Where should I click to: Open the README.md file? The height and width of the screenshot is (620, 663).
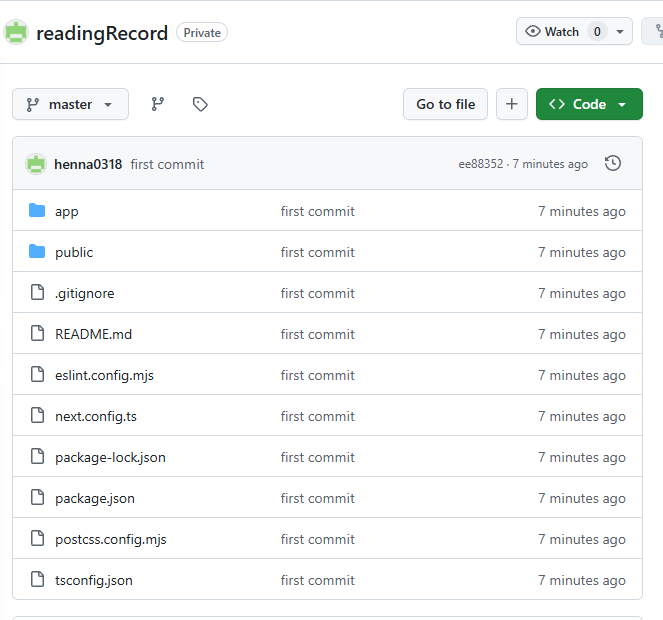(93, 335)
